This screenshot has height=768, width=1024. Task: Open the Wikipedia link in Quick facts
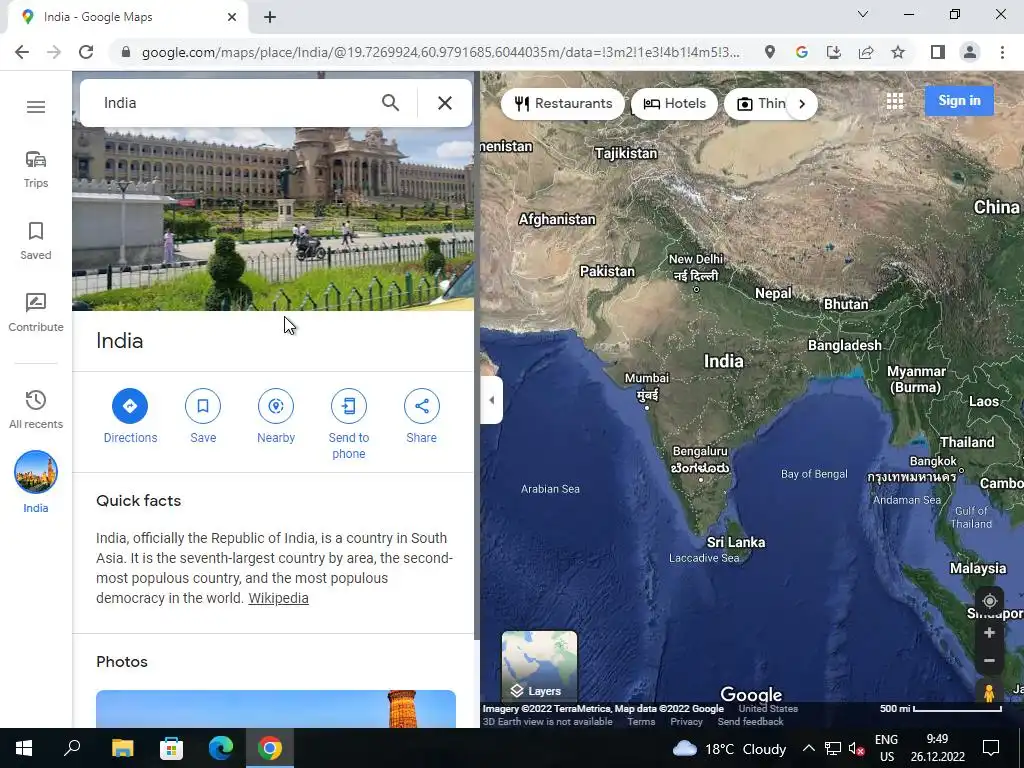click(278, 598)
